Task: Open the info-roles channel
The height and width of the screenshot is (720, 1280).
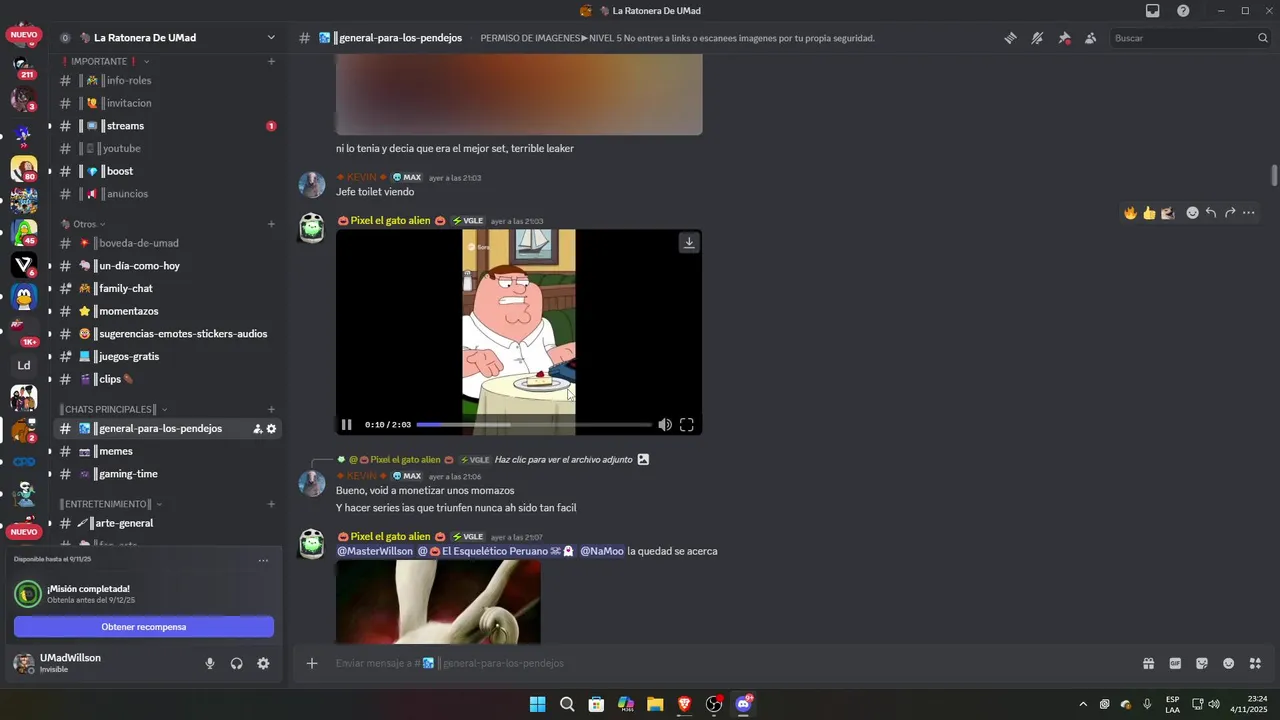Action: [167, 80]
